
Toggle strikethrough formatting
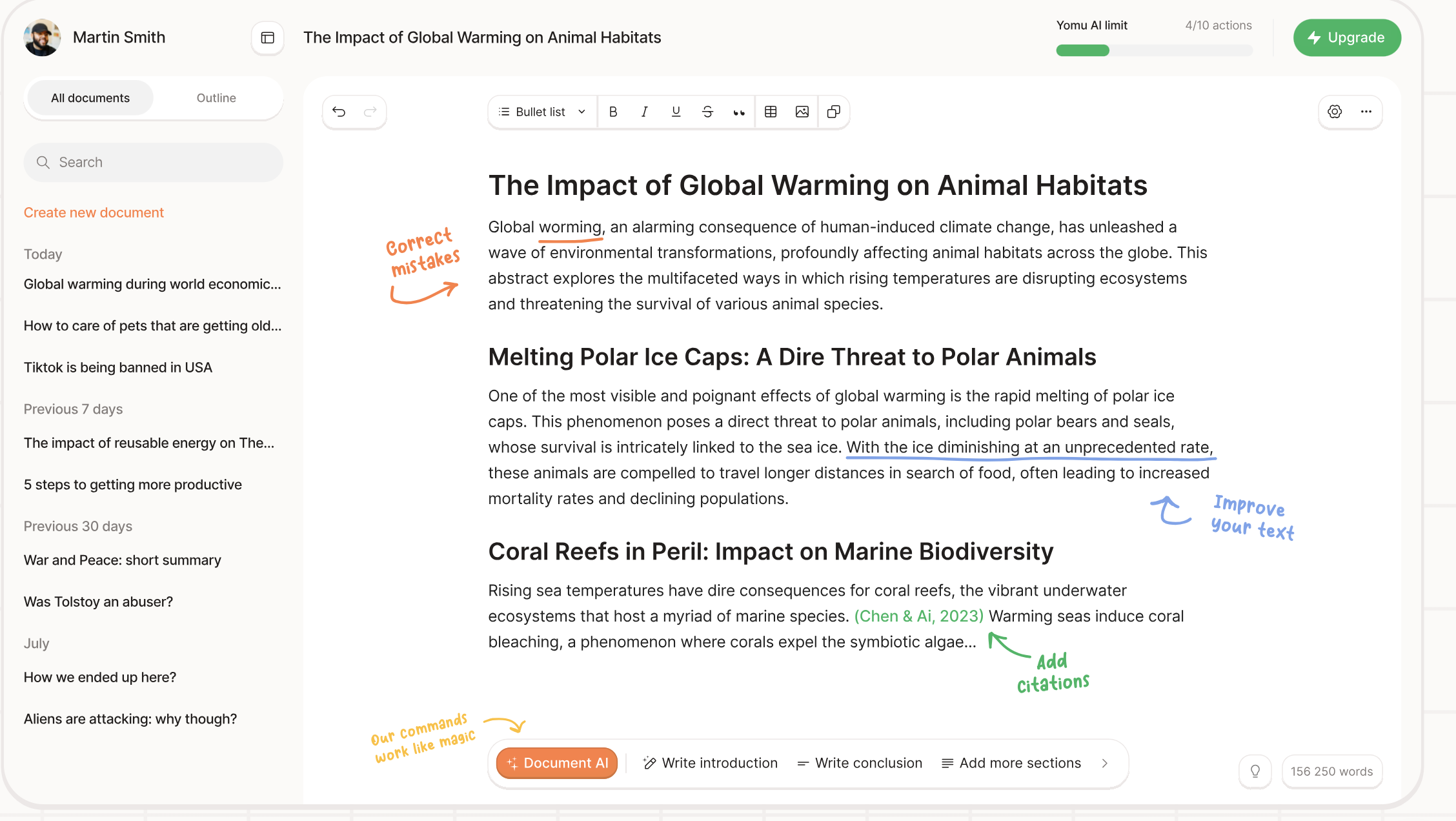(707, 112)
